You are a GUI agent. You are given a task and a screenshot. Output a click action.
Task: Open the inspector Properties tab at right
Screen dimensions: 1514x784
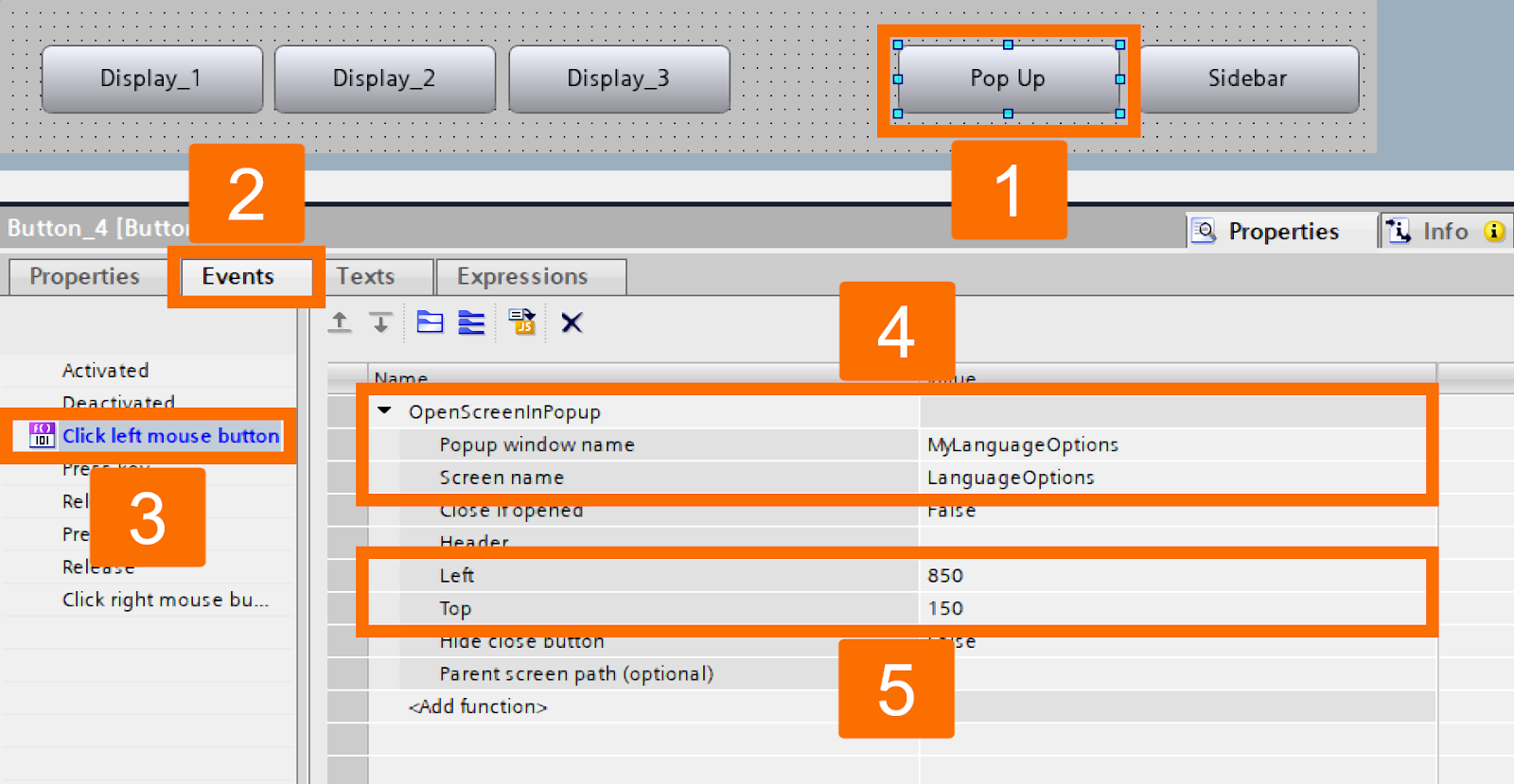[x=1282, y=231]
